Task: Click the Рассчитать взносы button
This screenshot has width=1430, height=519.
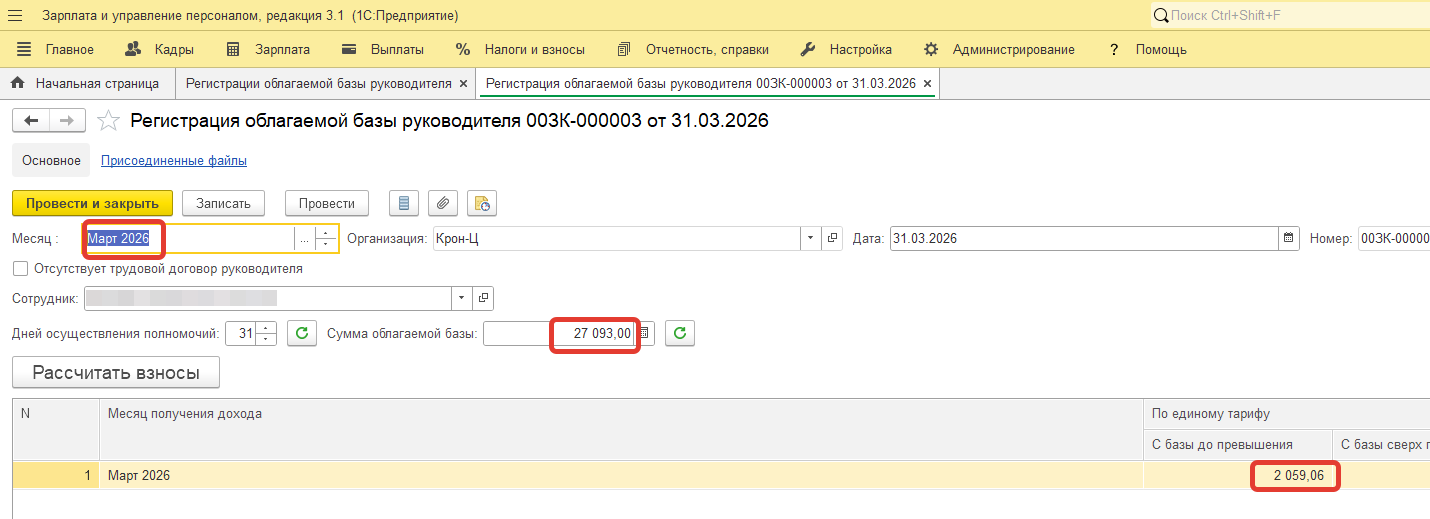Action: click(x=116, y=373)
